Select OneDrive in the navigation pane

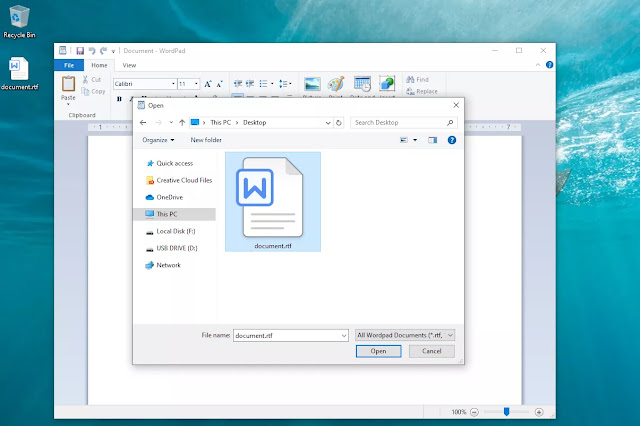[x=169, y=197]
